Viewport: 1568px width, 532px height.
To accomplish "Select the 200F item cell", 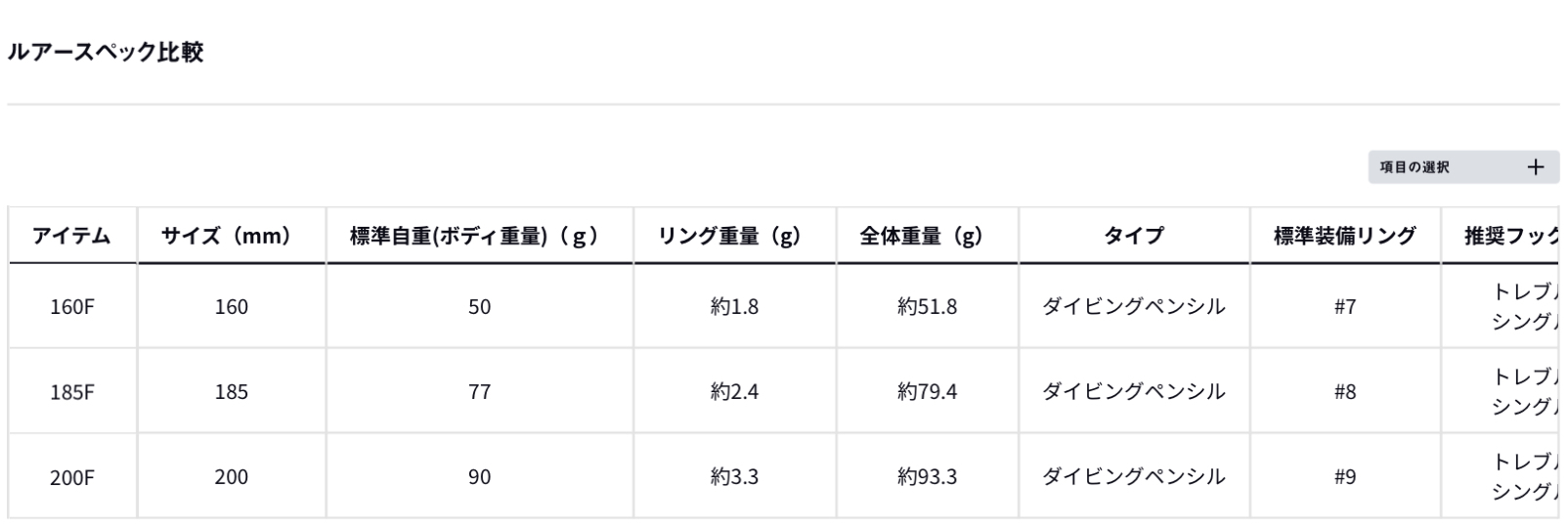I will click(72, 477).
